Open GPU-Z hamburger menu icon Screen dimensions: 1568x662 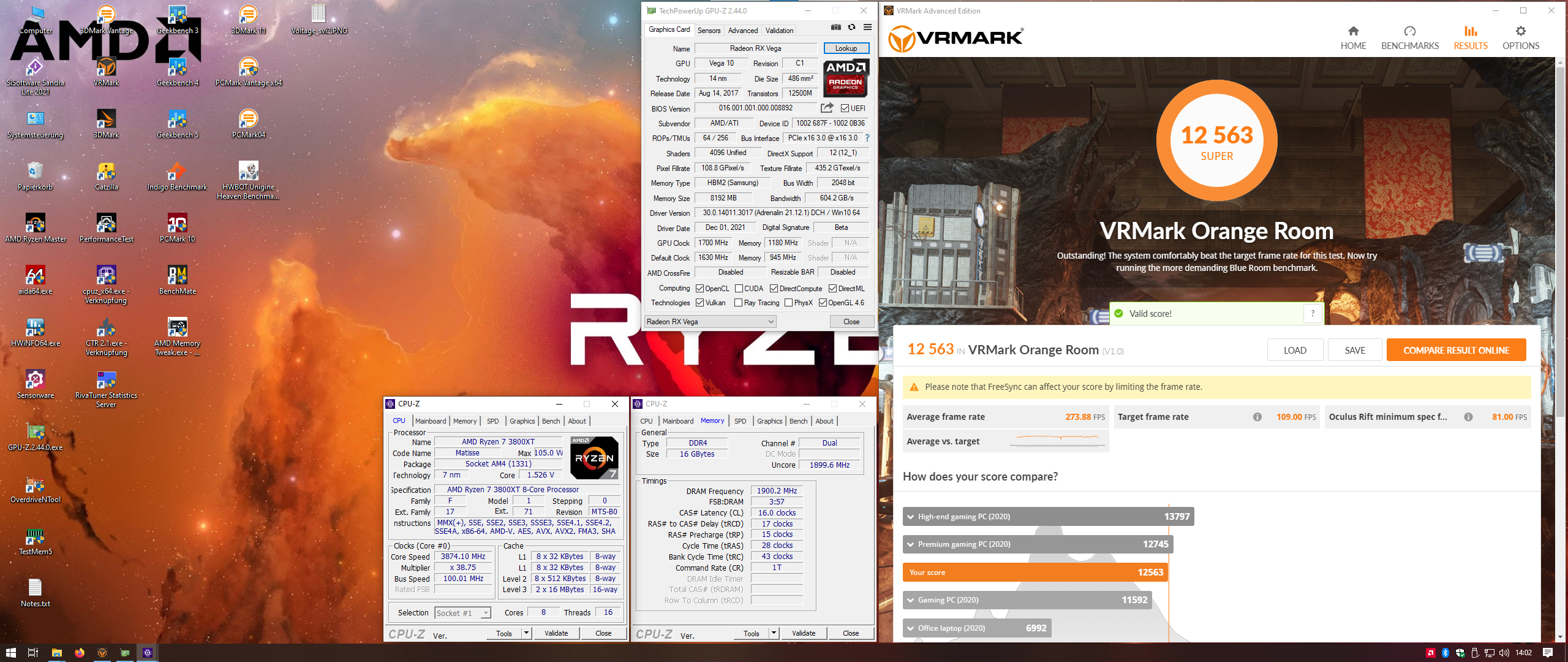point(867,28)
